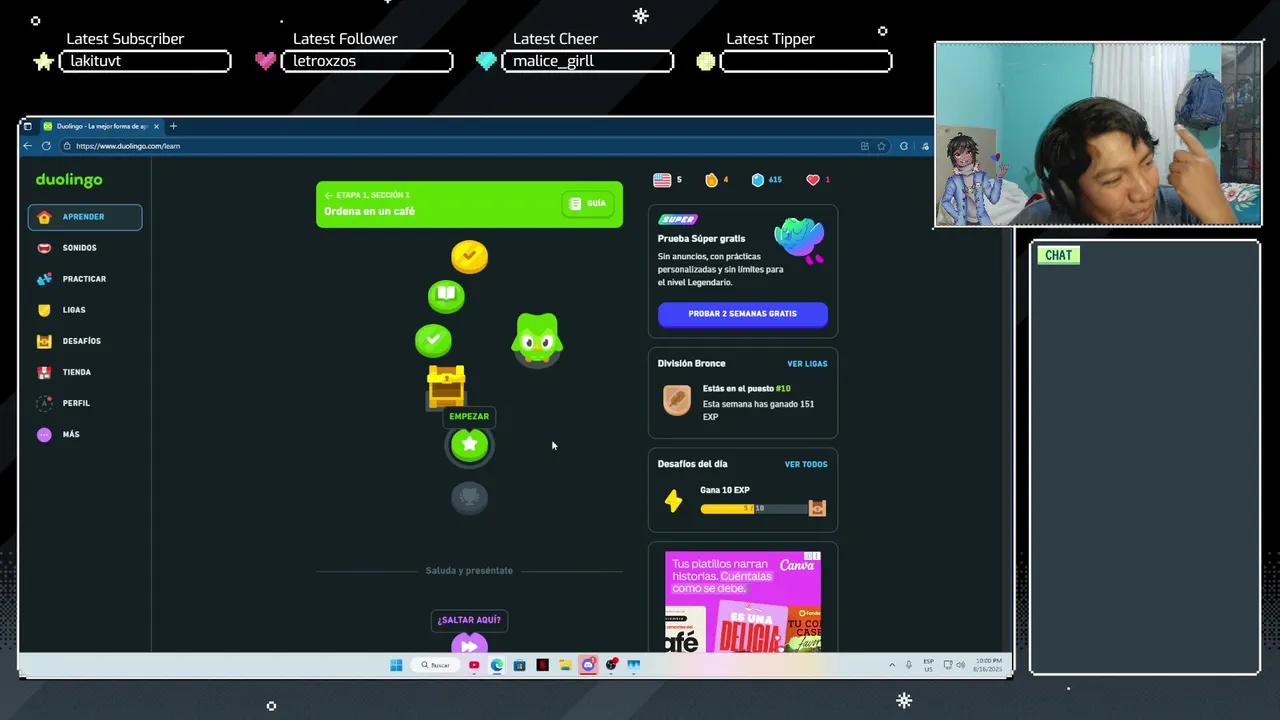The image size is (1280, 720).
Task: Start the green star lesson node
Action: tap(469, 445)
